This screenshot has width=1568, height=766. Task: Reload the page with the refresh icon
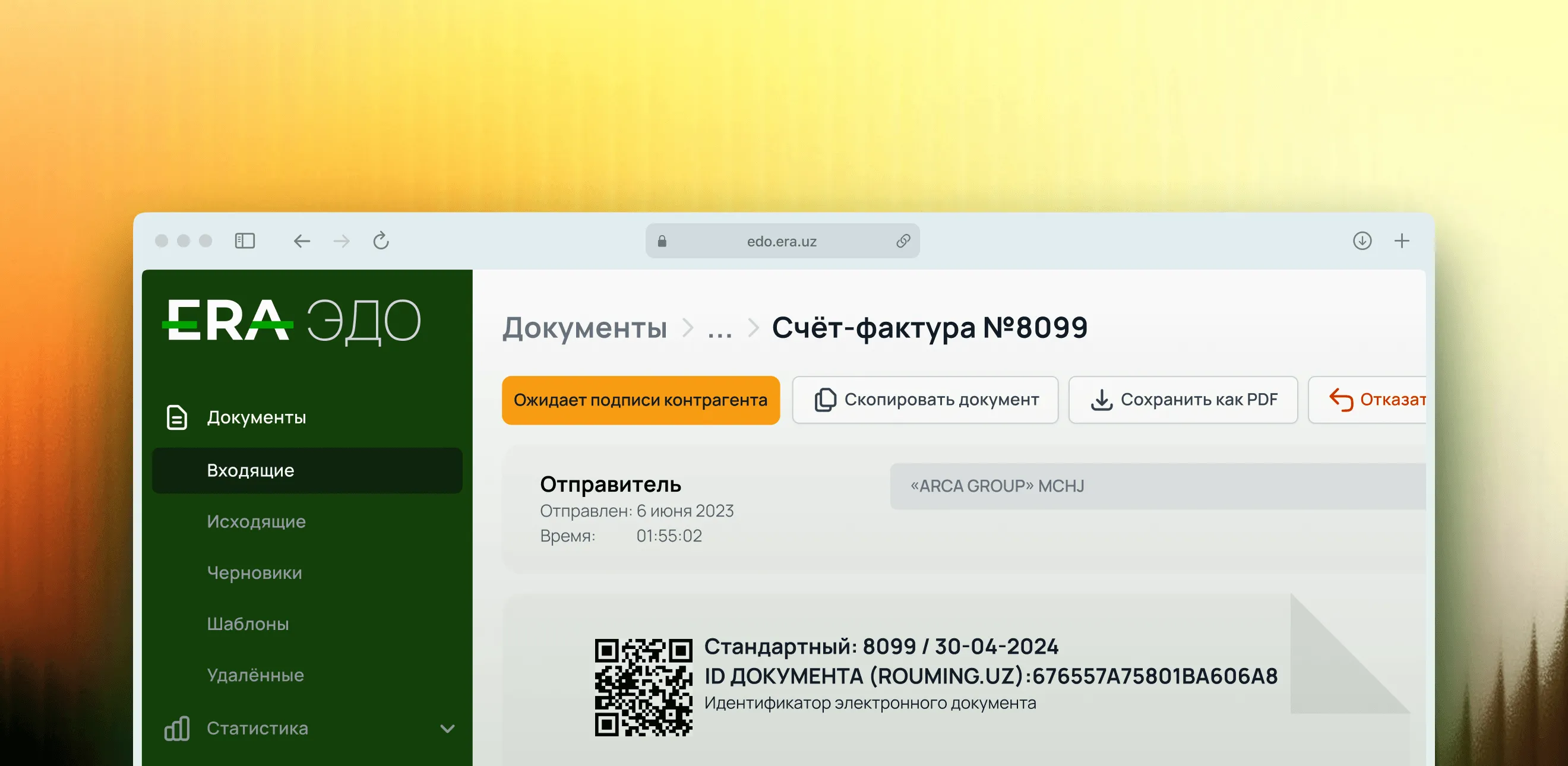click(x=381, y=240)
